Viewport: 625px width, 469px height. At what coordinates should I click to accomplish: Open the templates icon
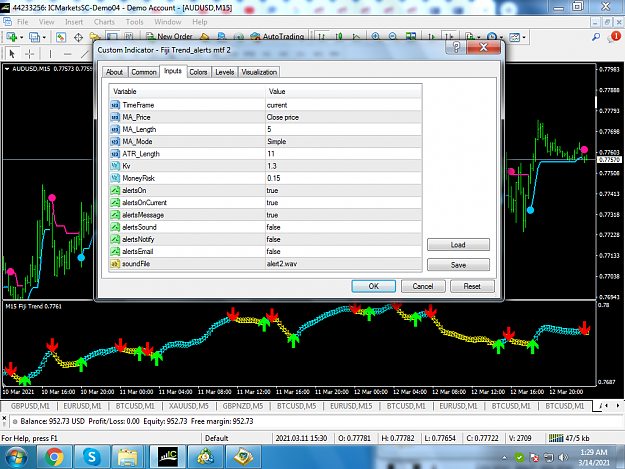point(515,37)
